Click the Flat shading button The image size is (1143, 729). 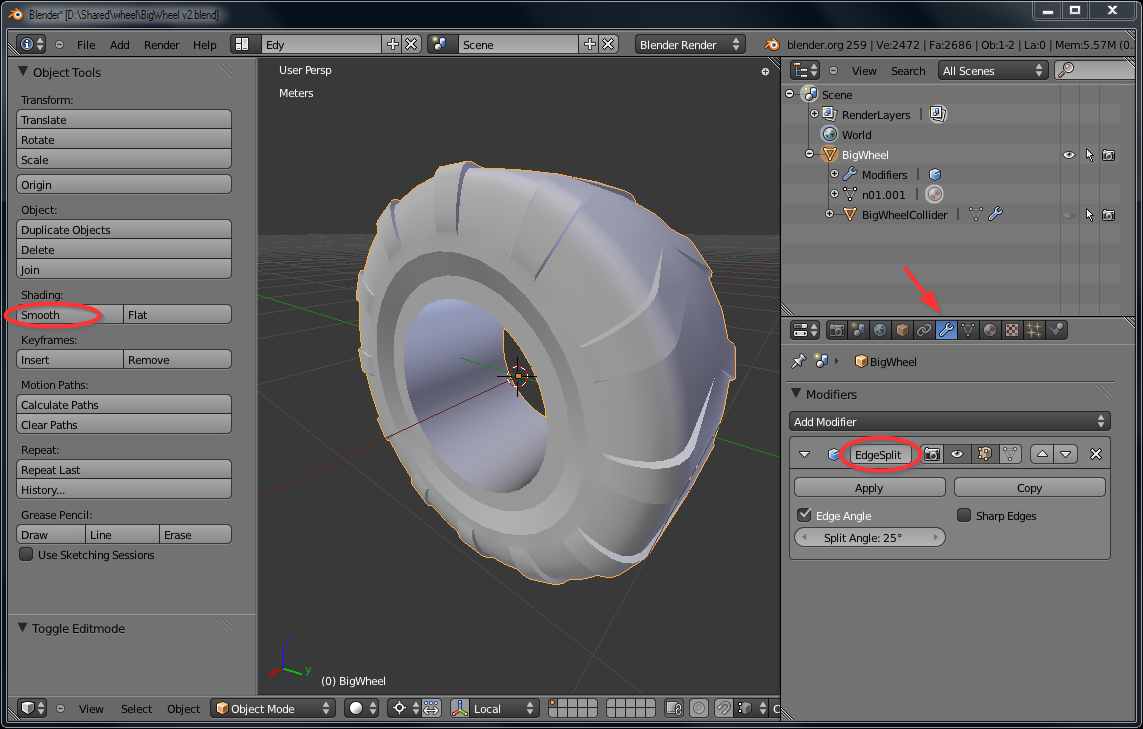[177, 315]
